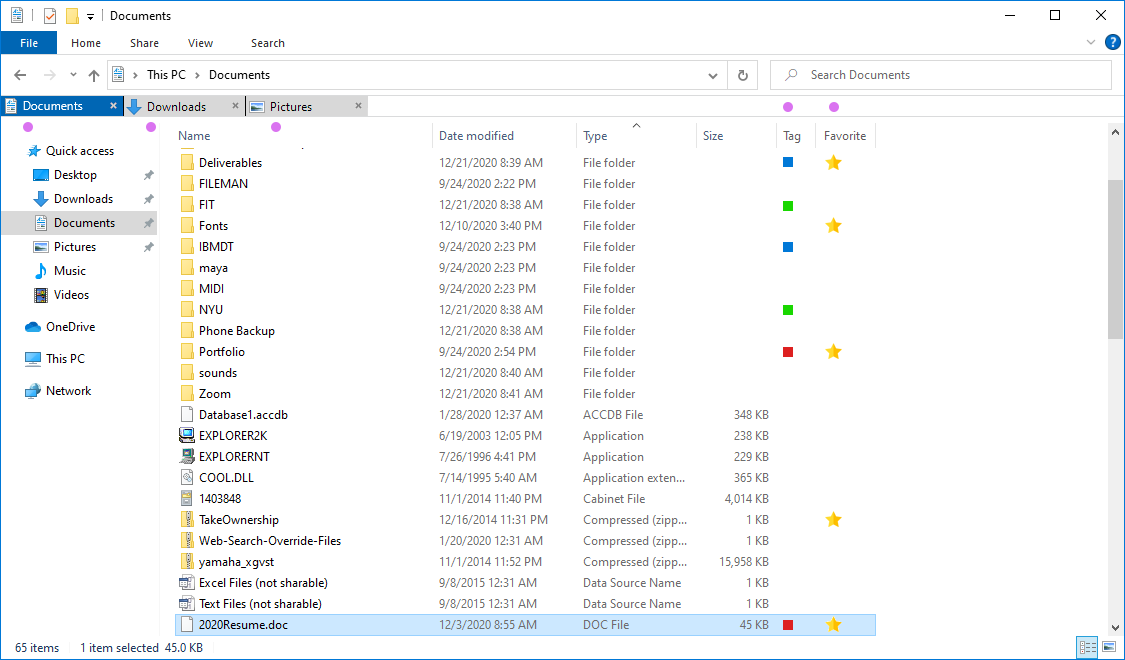Click the Back navigation arrow
Screen dimensions: 1125x660
click(20, 75)
